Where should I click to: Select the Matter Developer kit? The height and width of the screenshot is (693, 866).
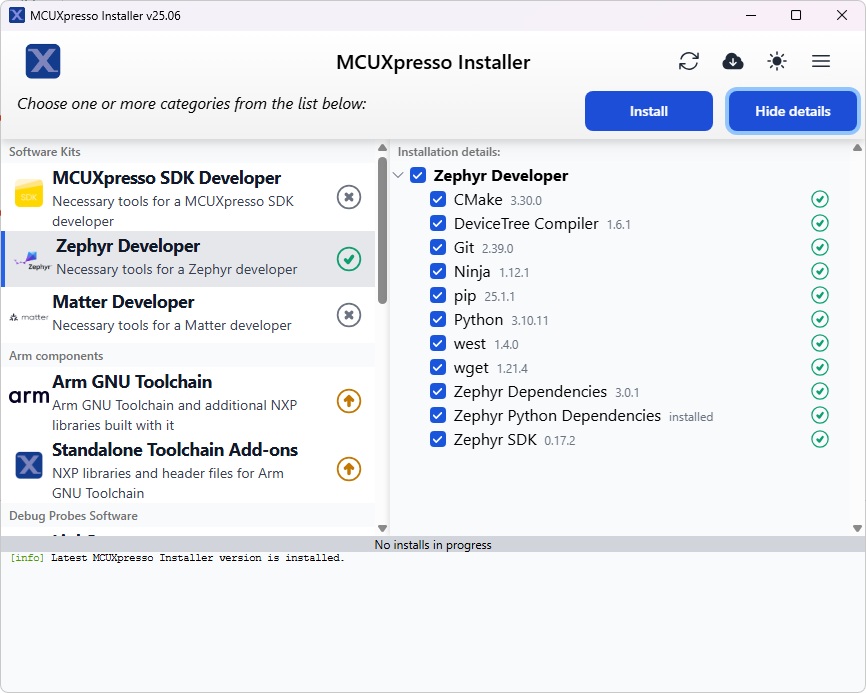point(188,315)
